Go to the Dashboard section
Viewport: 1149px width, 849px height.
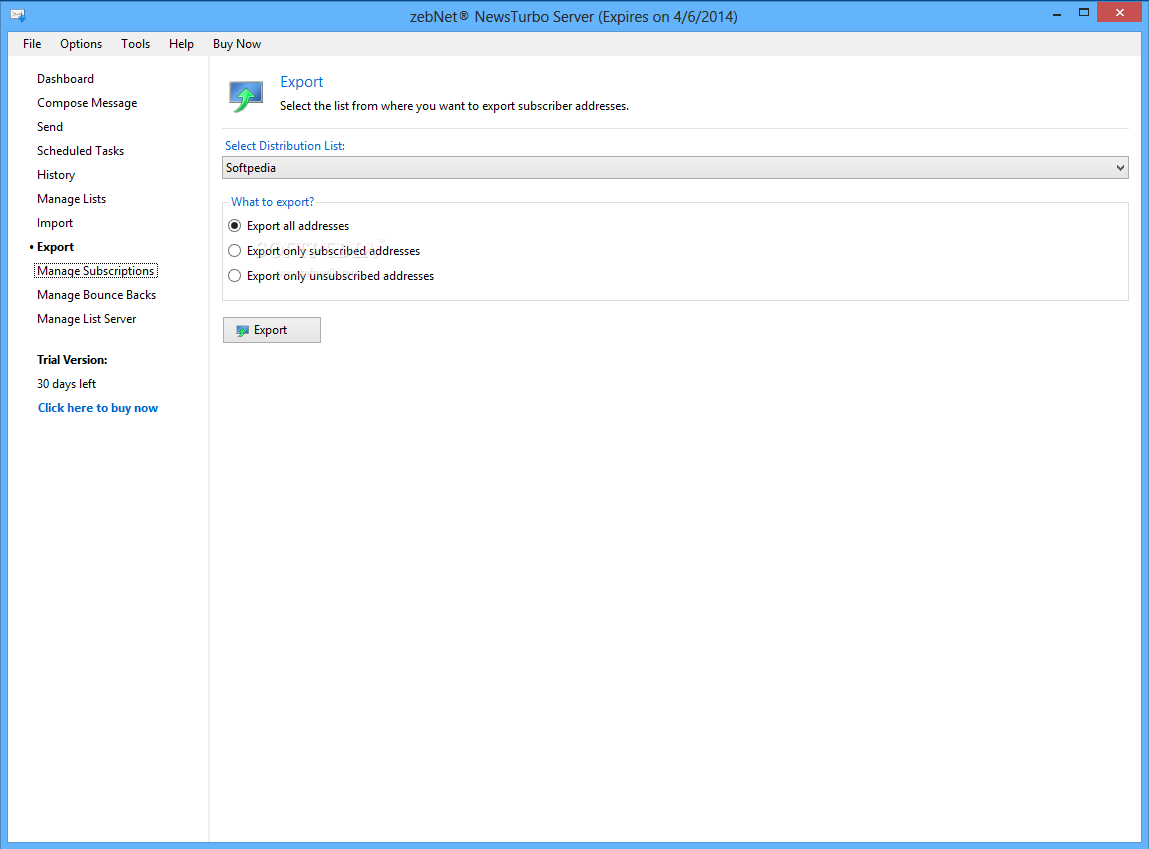tap(65, 78)
